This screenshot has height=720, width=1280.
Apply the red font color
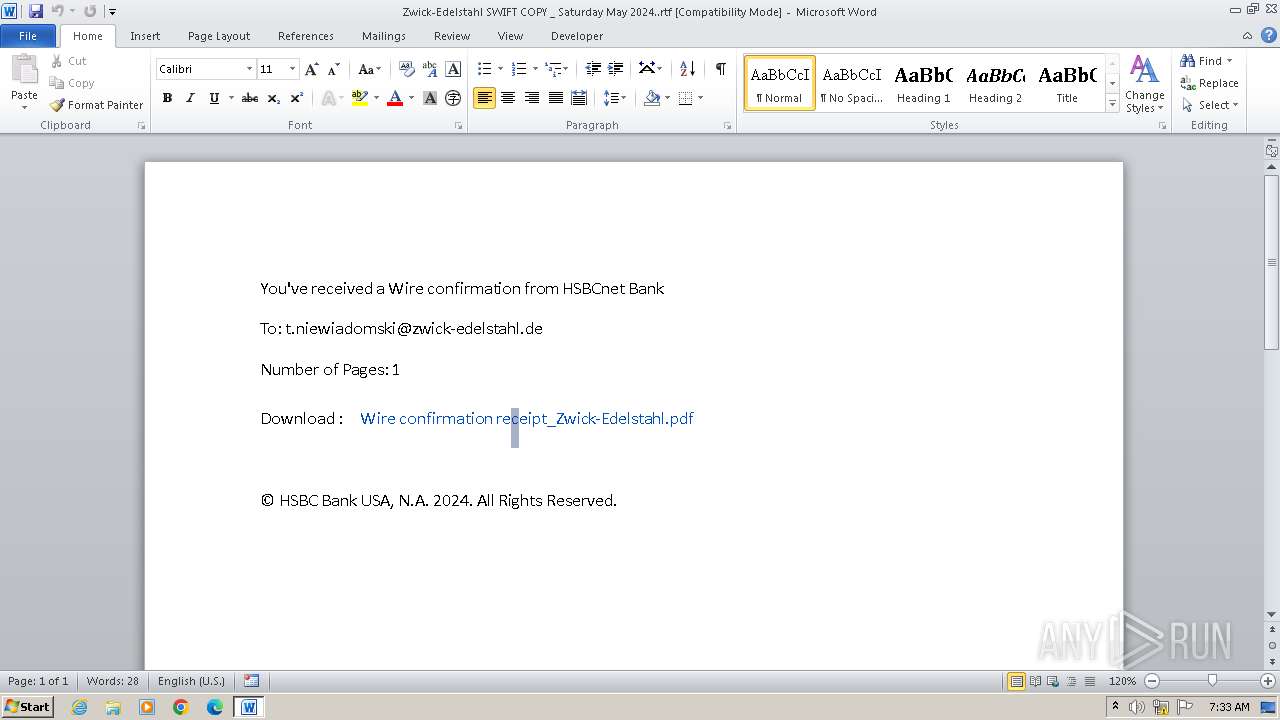pos(395,98)
